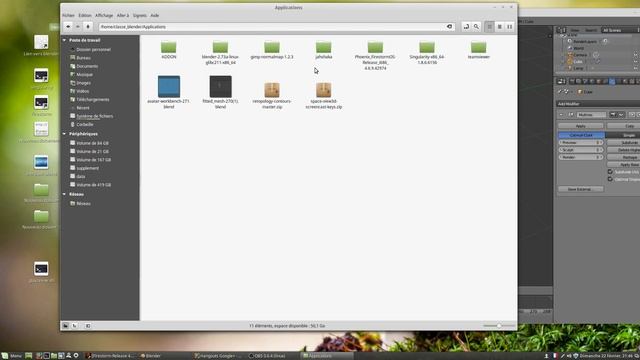Viewport: 640px width, 360px height.
Task: Show places in the sidebar (status bar icon)
Action: 65,326
